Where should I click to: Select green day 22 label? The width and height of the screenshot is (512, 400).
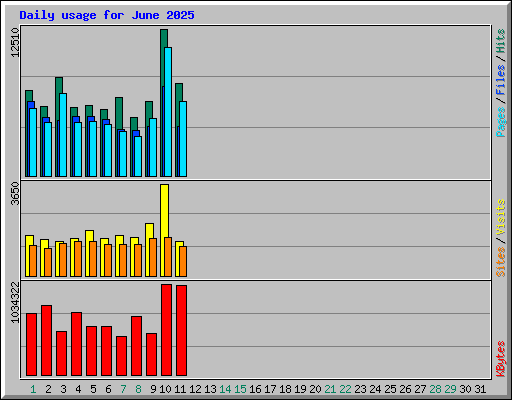tap(345, 389)
